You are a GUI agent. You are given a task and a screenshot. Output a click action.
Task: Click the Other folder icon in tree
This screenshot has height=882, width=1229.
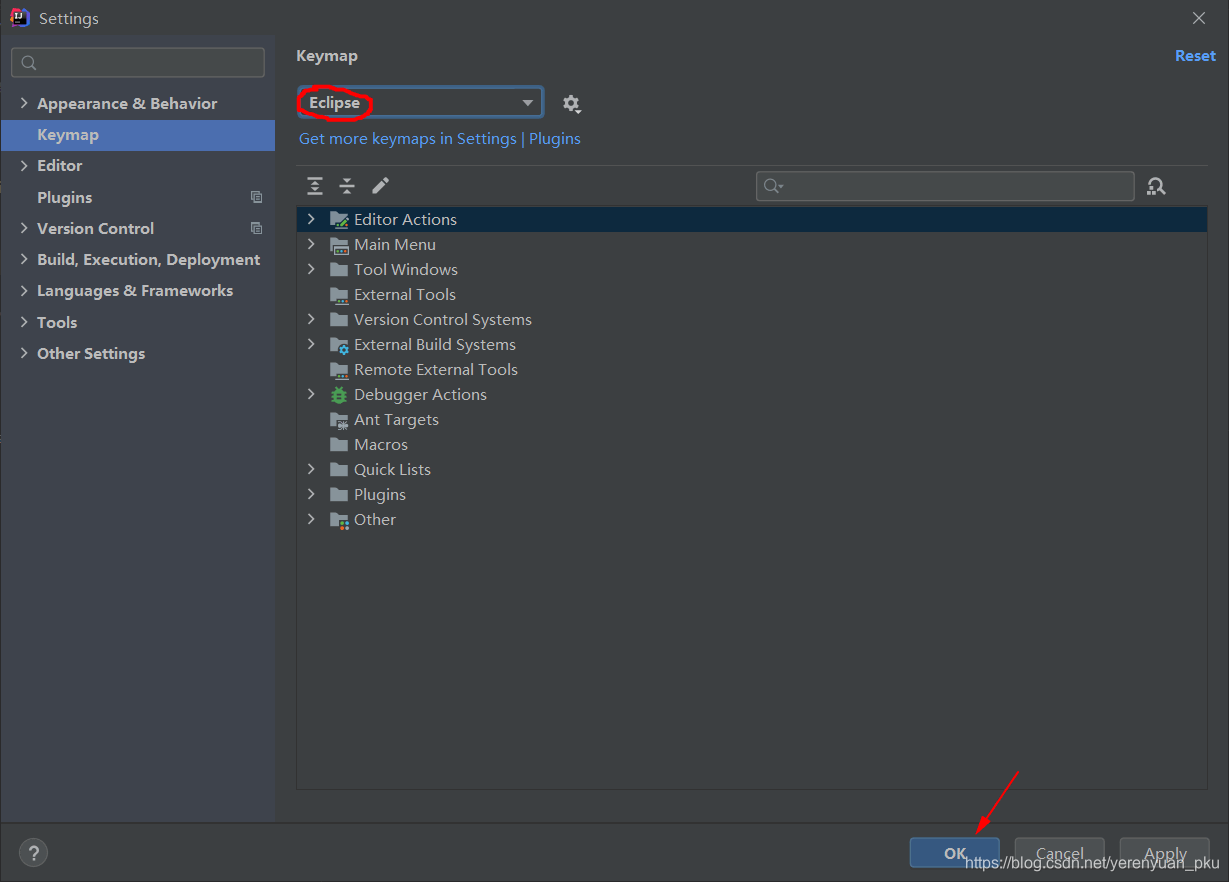(x=339, y=520)
